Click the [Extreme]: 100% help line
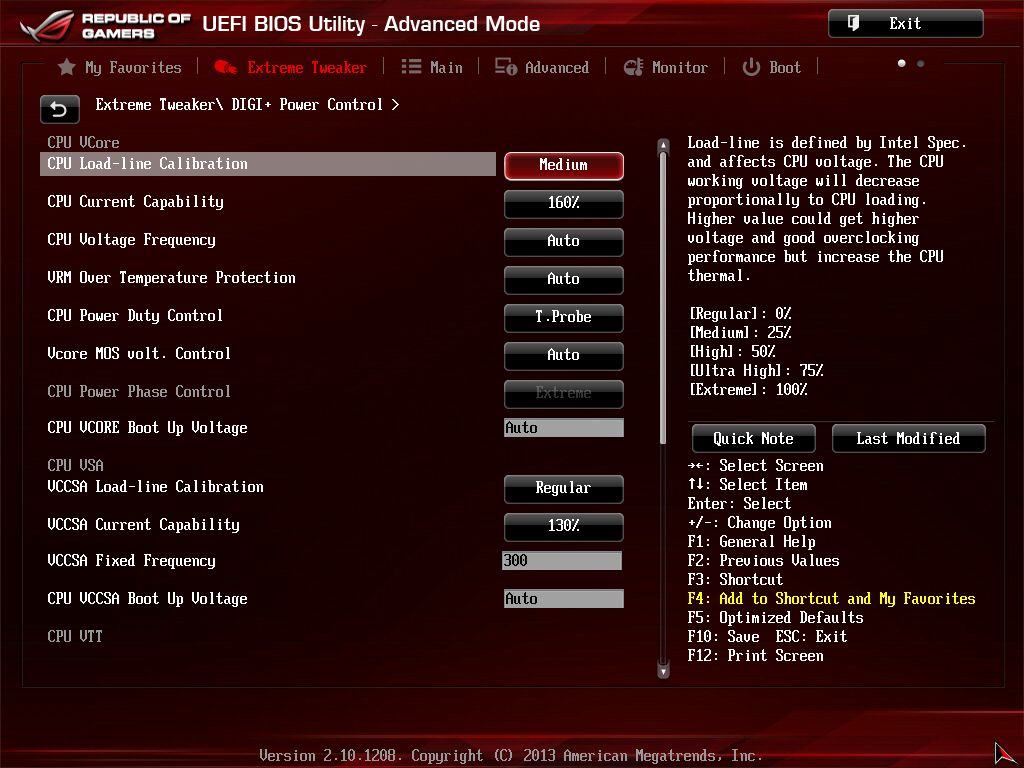 [749, 389]
